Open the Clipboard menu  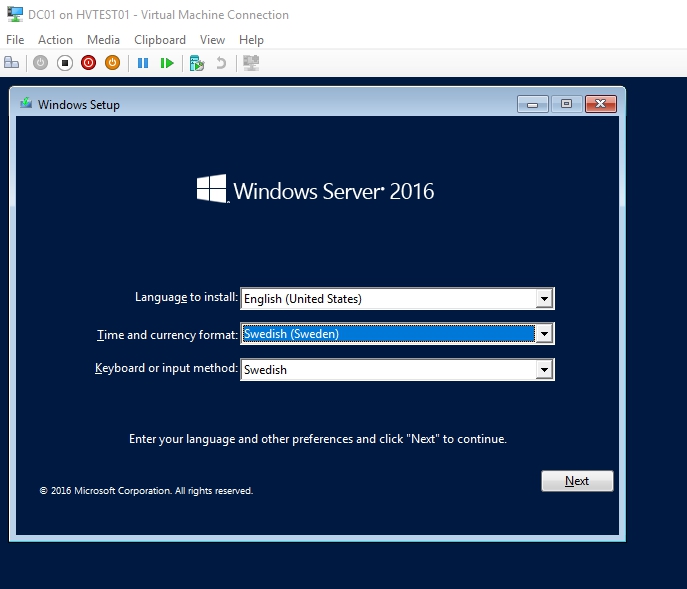point(160,40)
